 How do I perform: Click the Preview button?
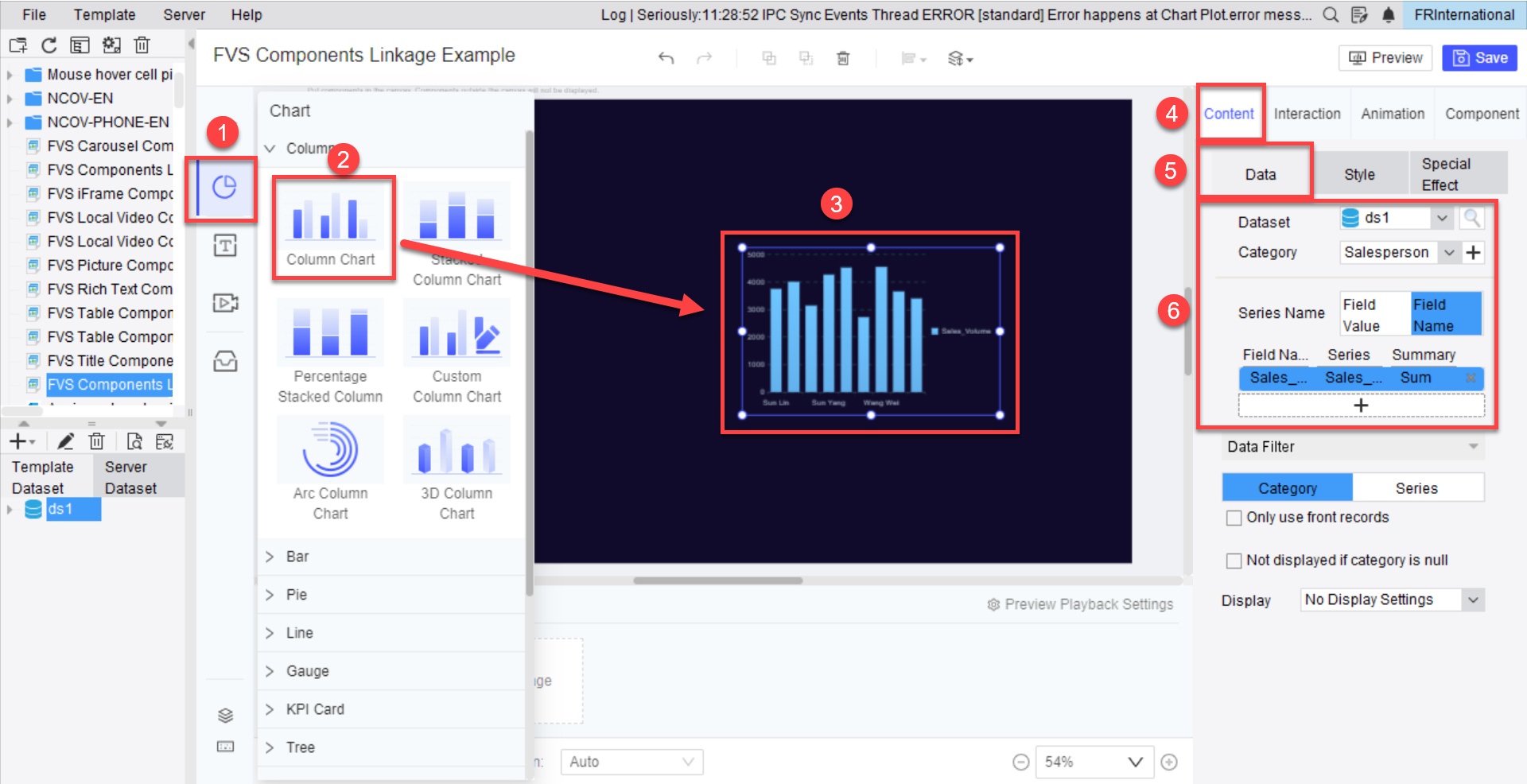point(1385,57)
